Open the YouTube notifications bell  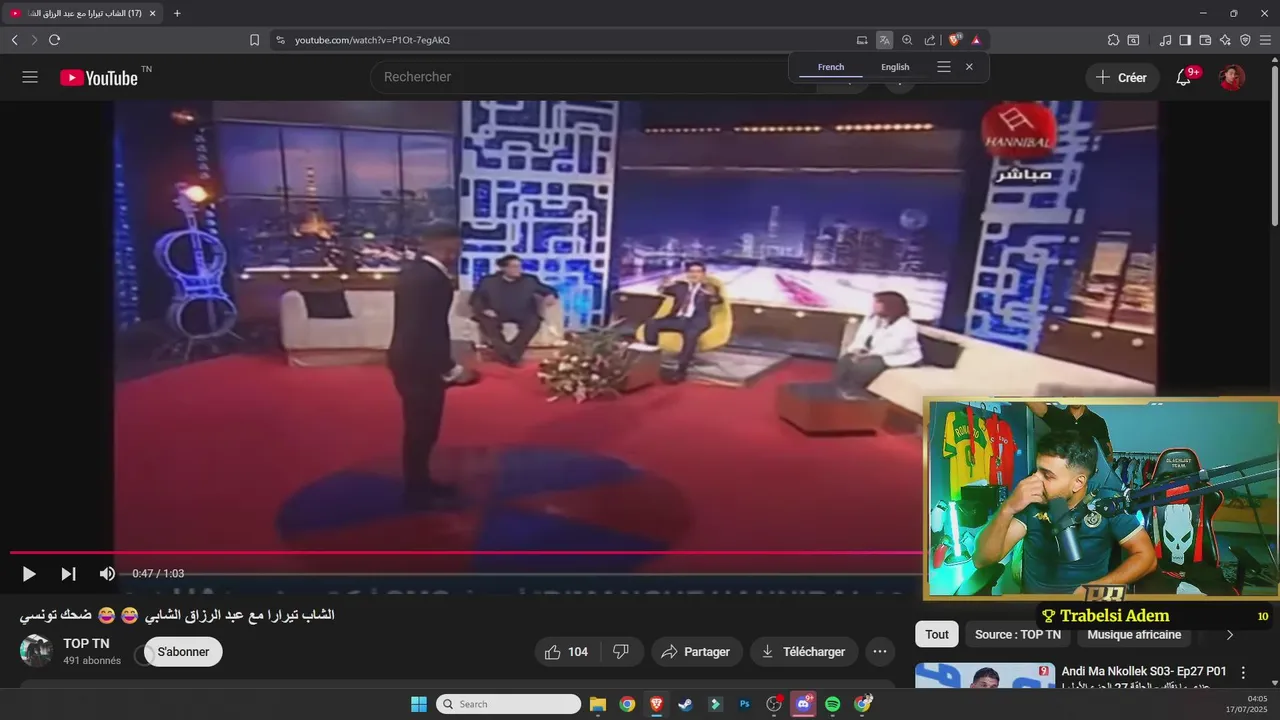[1184, 78]
